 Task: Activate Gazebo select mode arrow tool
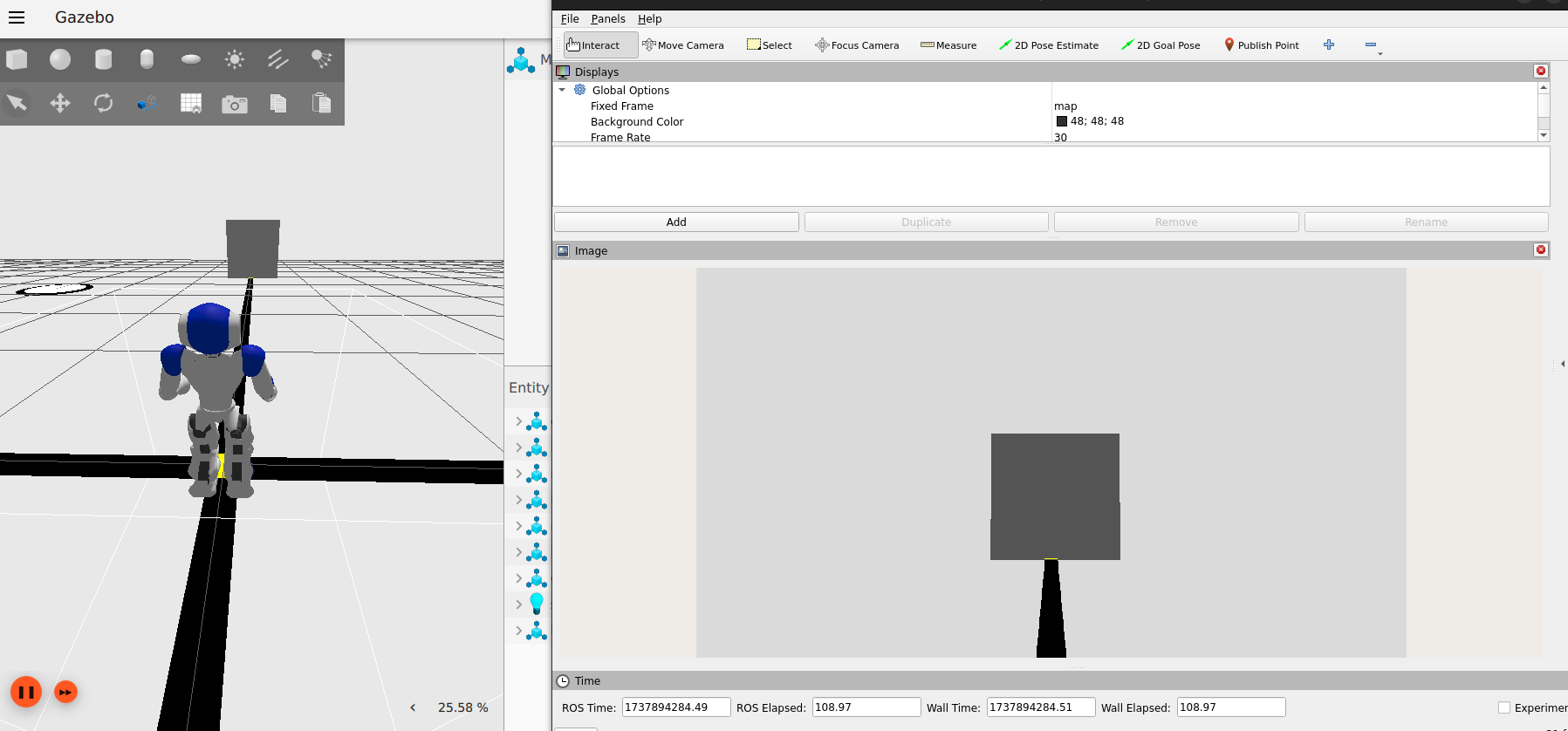pos(17,103)
